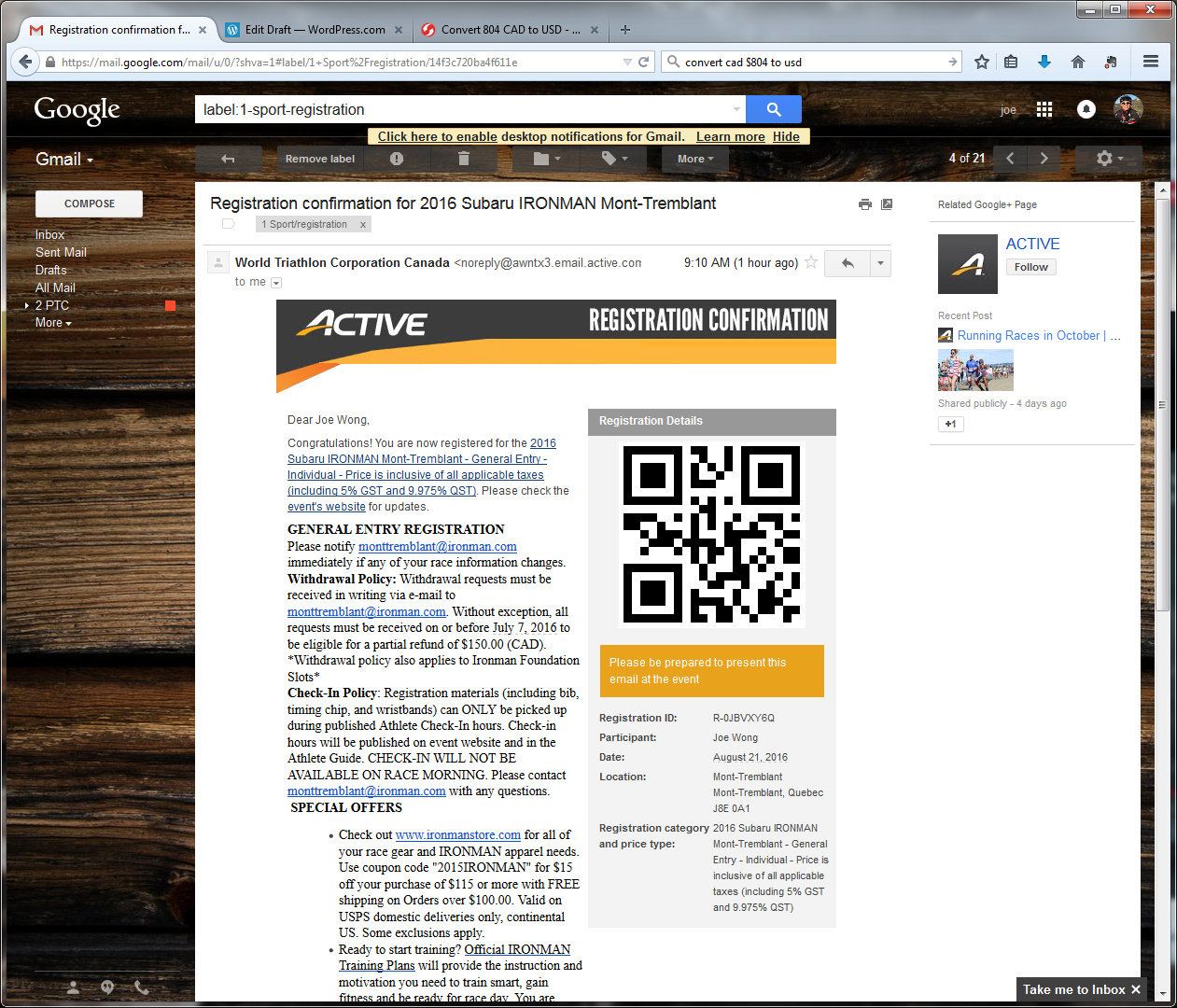This screenshot has height=1008, width=1177.
Task: Open the event's website link
Action: (326, 507)
